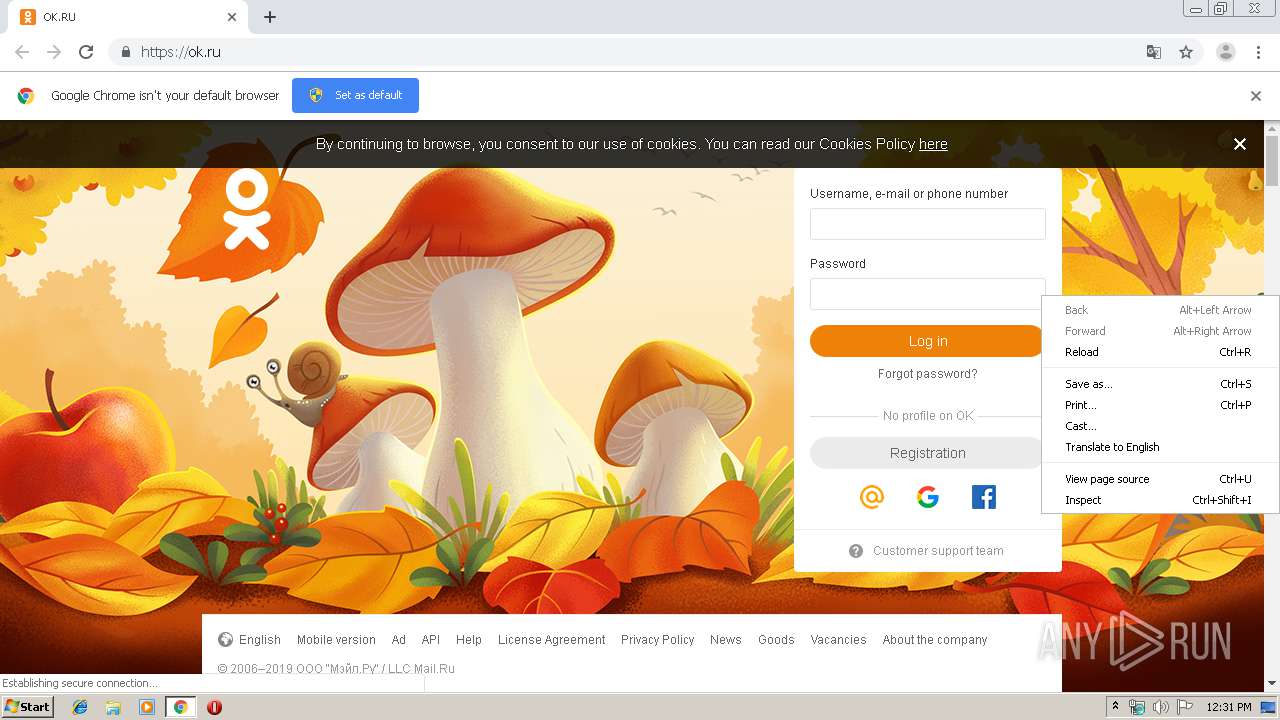This screenshot has height=720, width=1280.
Task: Choose Reload from the context menu
Action: click(x=1160, y=352)
